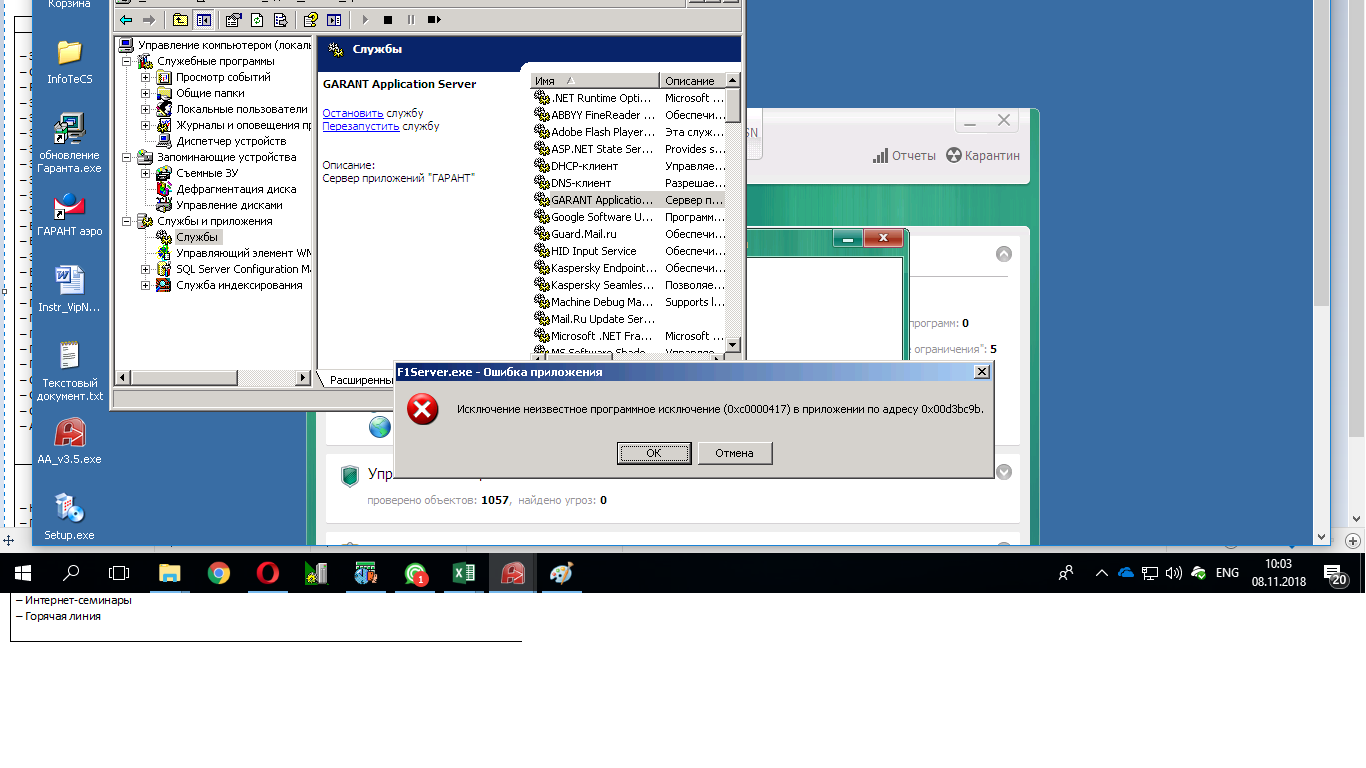1366x768 pixels.
Task: Open Отчеты in the Kaspersky window
Action: [x=904, y=156]
